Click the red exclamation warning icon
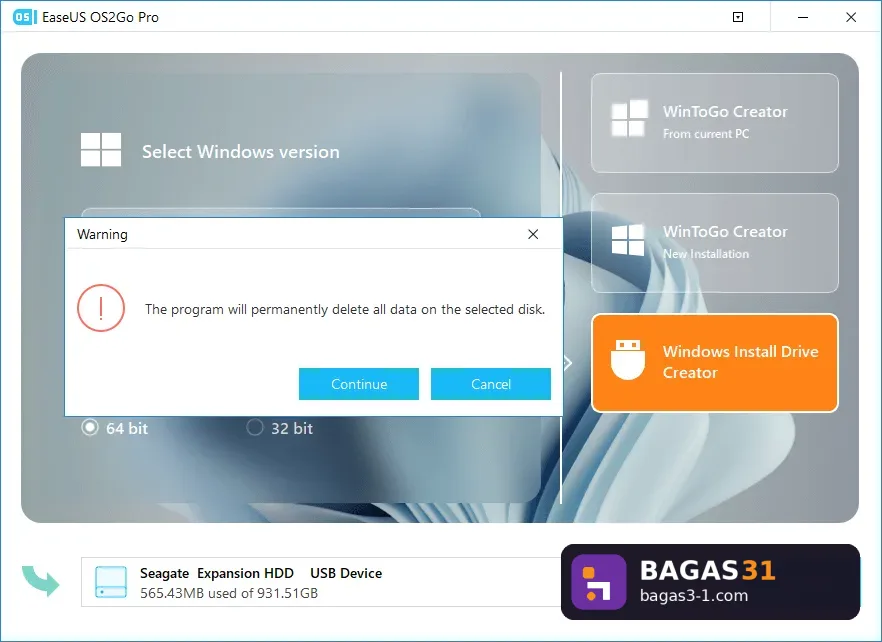The width and height of the screenshot is (882, 642). tap(101, 308)
